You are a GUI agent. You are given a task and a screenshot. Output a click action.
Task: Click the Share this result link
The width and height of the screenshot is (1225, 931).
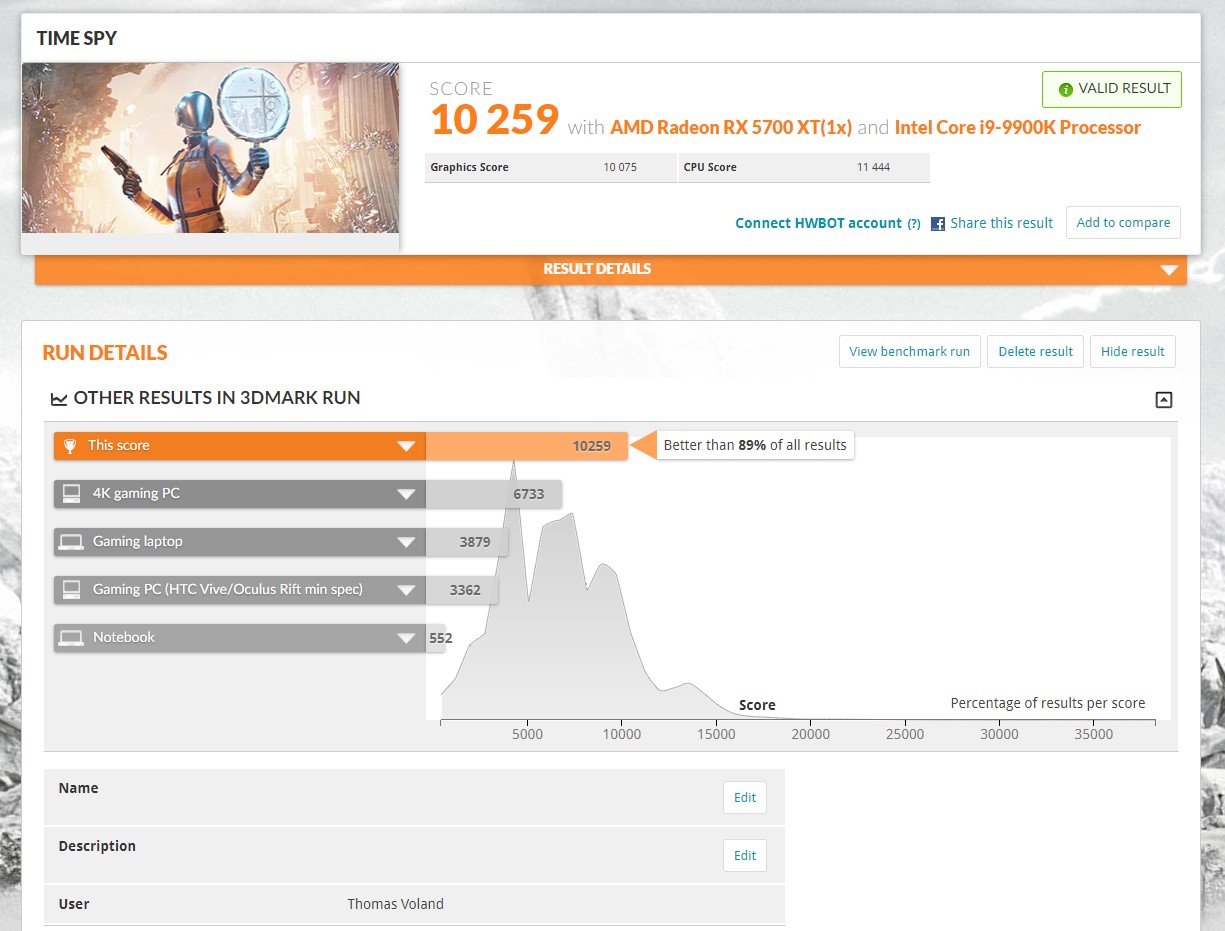coord(1001,223)
